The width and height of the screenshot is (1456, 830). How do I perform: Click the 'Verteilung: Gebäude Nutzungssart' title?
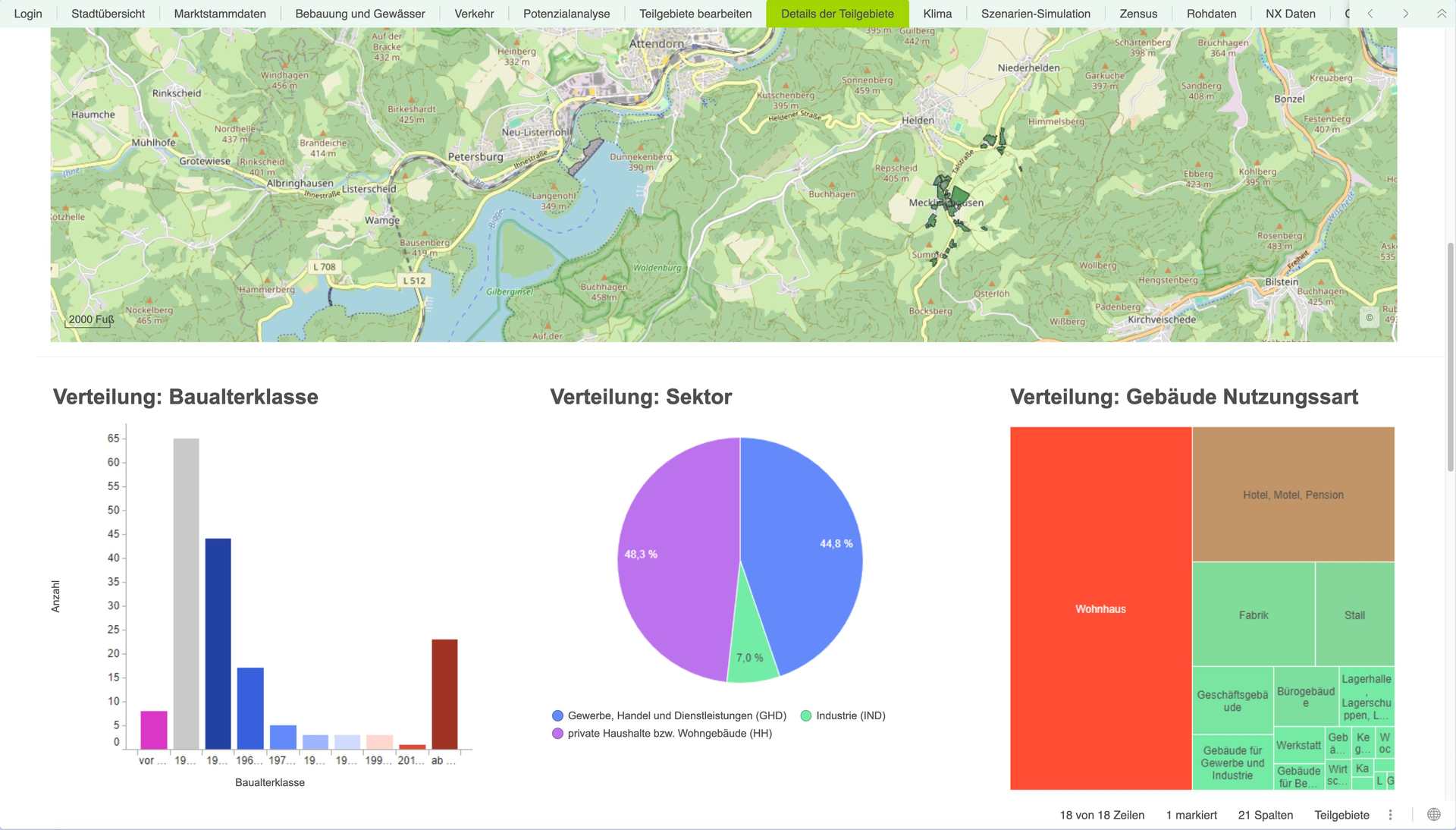[1184, 397]
